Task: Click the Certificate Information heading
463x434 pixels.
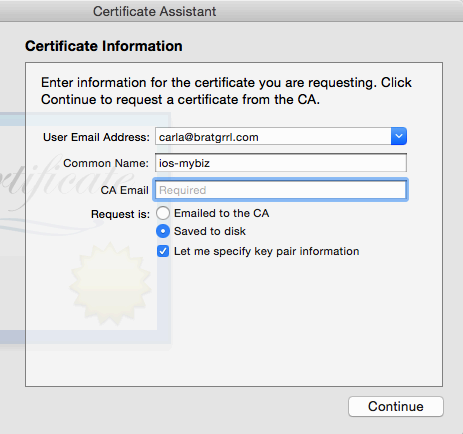Action: click(x=104, y=46)
